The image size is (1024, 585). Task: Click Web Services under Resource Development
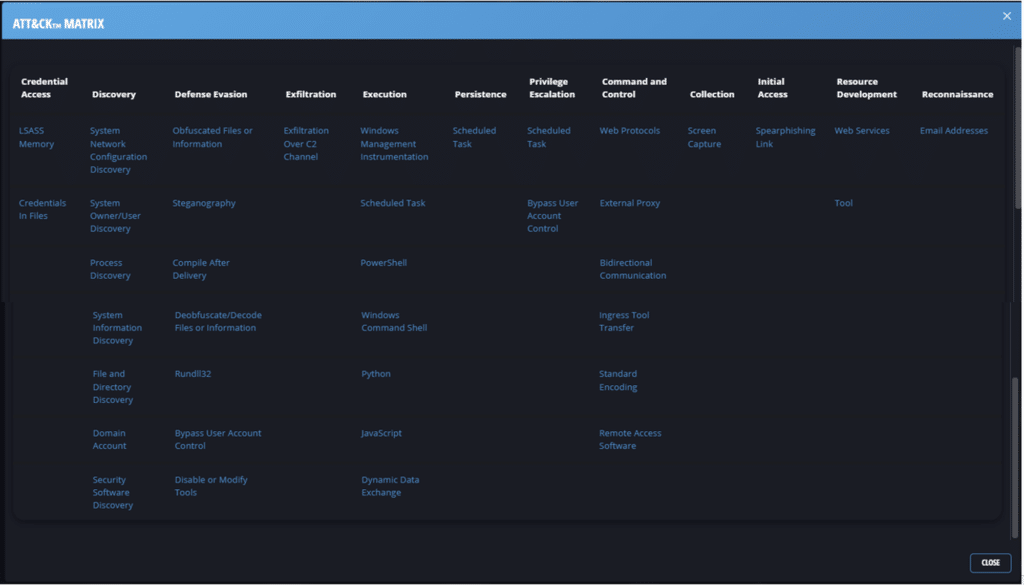tap(862, 131)
